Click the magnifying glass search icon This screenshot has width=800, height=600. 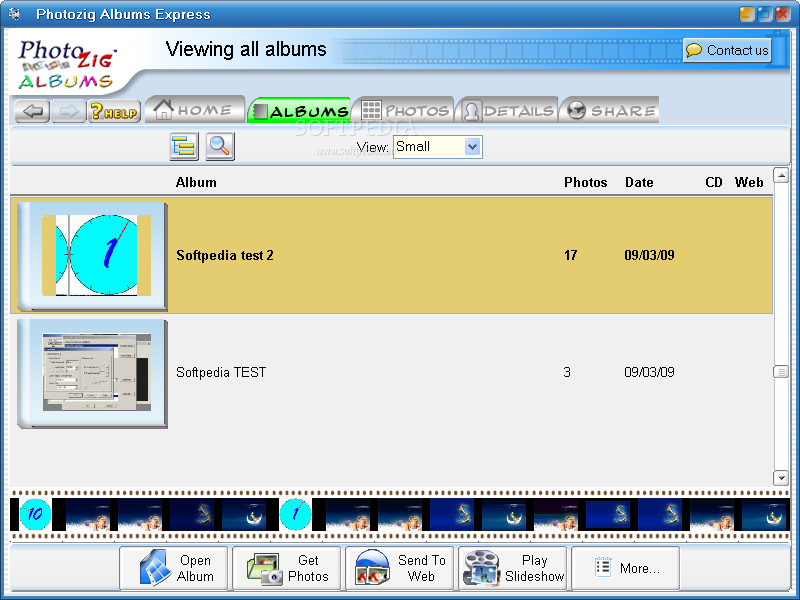point(220,146)
